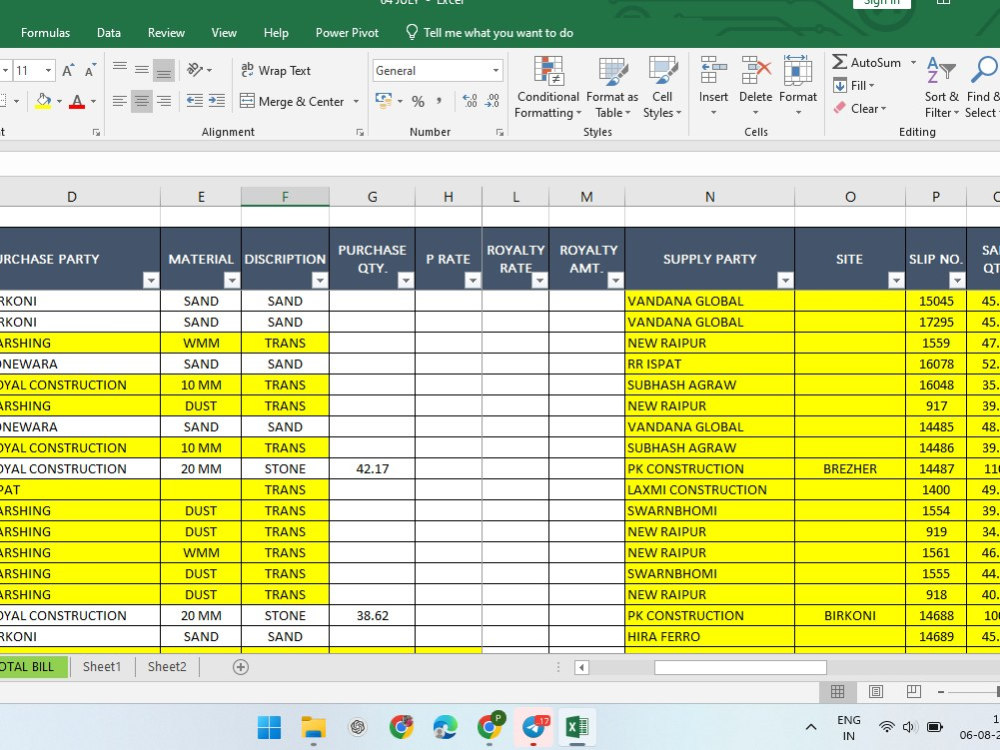Click Merge & Center button
The width and height of the screenshot is (1000, 750).
click(x=292, y=101)
